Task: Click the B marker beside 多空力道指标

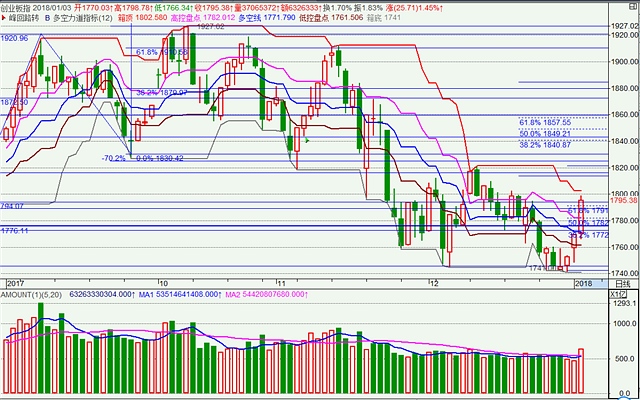Action: pos(57,17)
